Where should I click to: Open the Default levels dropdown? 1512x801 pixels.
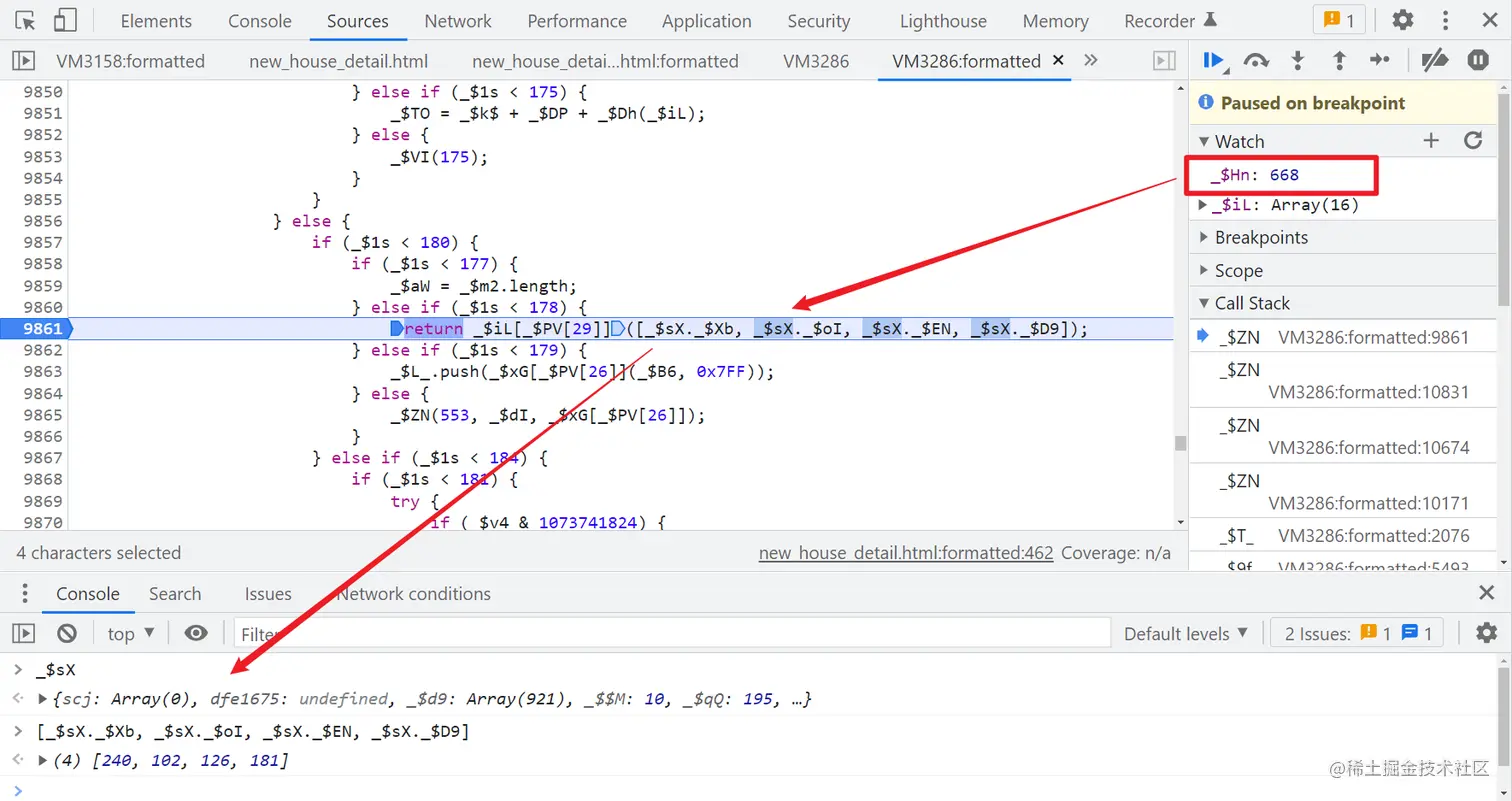pos(1186,633)
